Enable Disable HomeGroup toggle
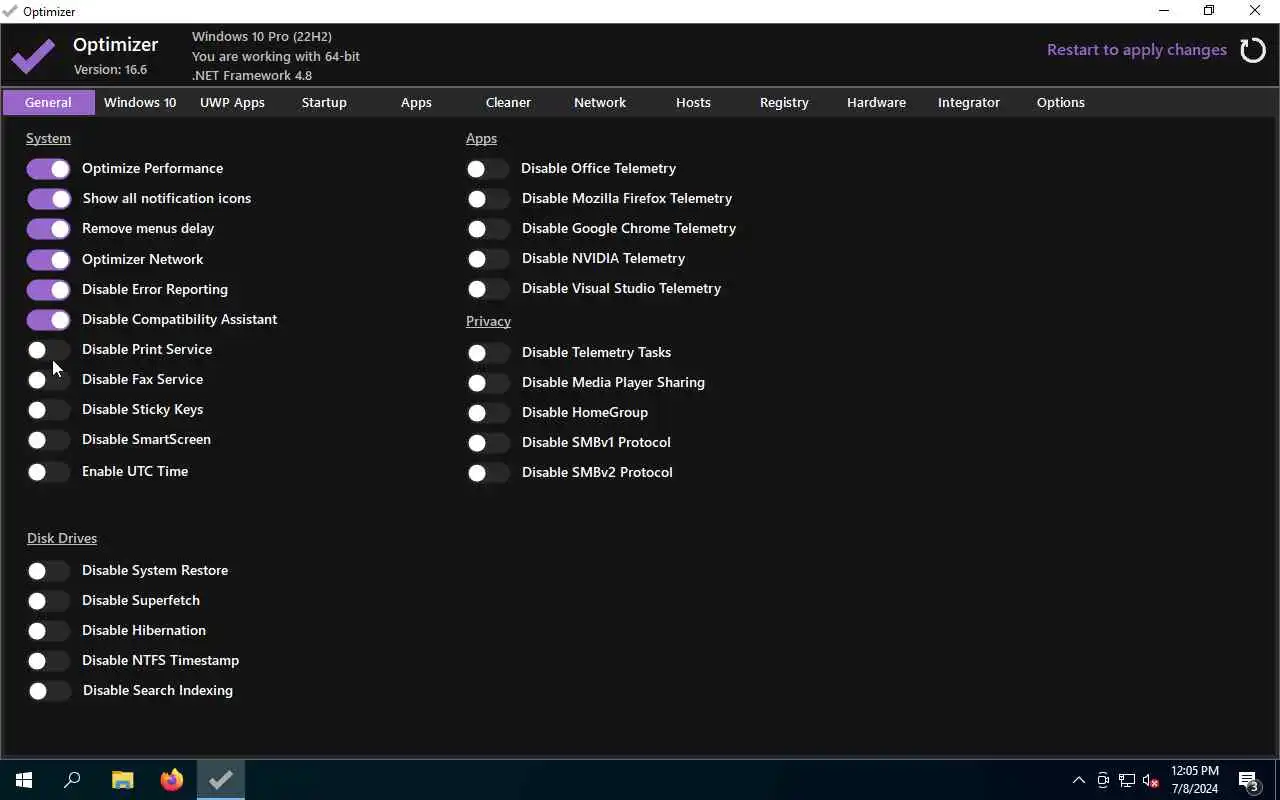1280x800 pixels. tap(488, 413)
